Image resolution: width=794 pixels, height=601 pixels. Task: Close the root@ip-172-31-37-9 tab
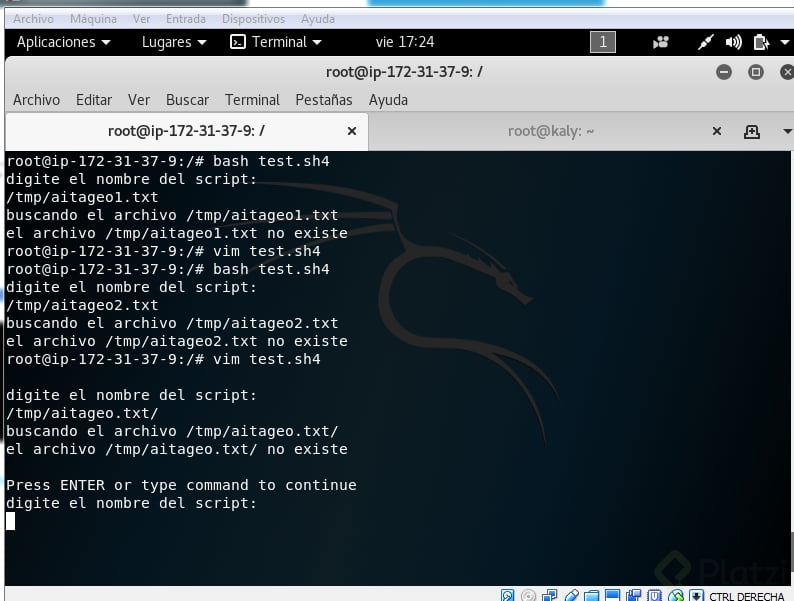click(x=351, y=132)
